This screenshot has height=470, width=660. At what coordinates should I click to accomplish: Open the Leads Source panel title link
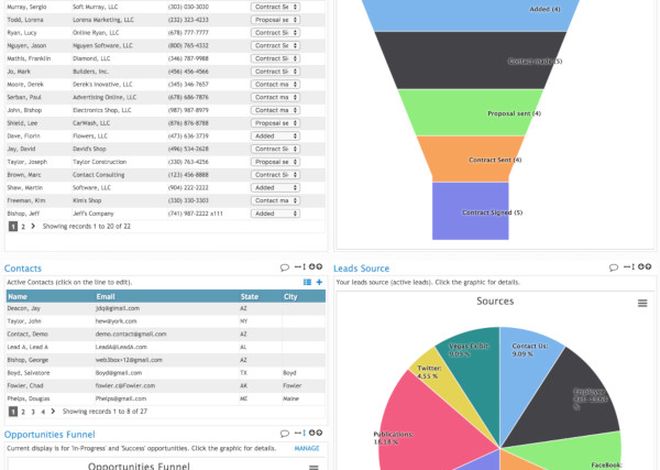(361, 268)
